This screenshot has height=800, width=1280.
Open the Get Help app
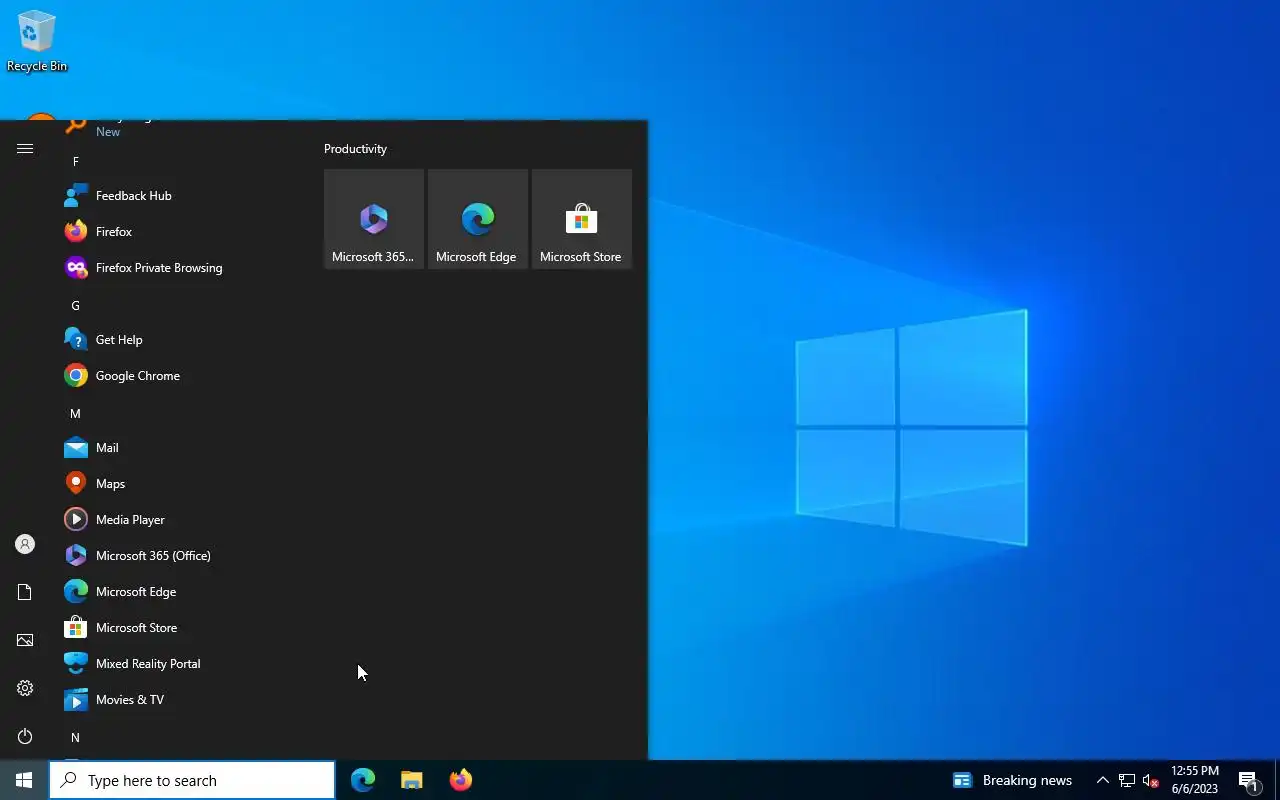click(180, 340)
